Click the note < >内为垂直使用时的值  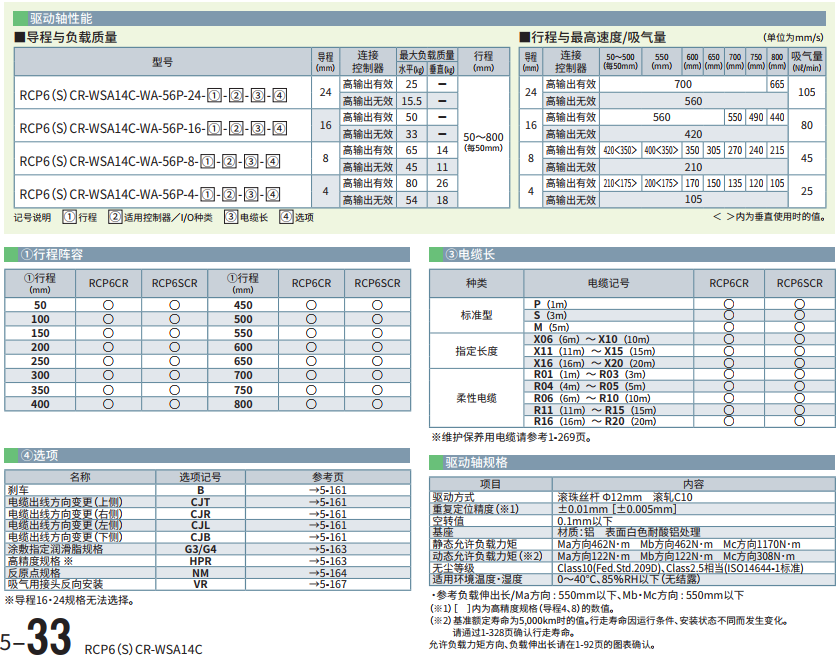pyautogui.click(x=769, y=217)
